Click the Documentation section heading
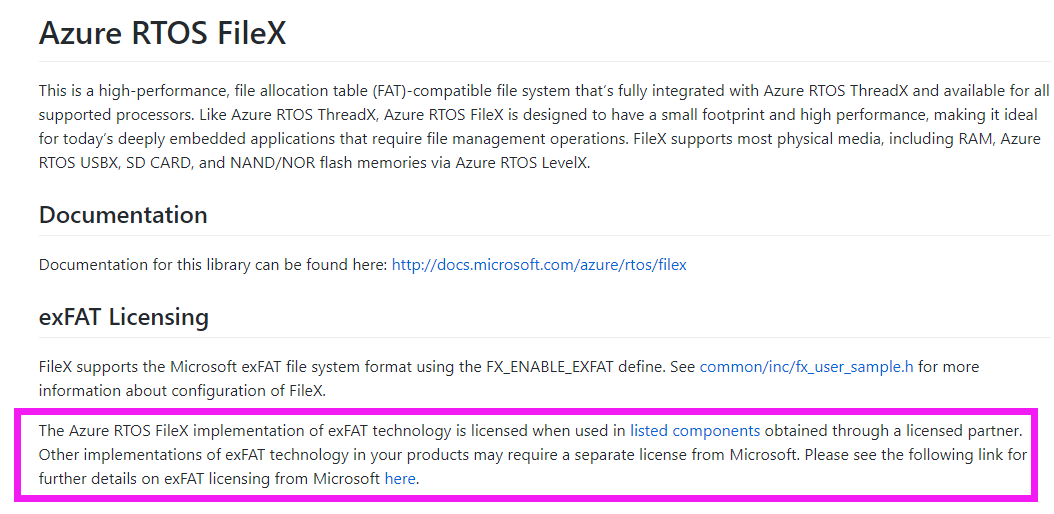This screenshot has height=514, width=1054. pyautogui.click(x=123, y=215)
